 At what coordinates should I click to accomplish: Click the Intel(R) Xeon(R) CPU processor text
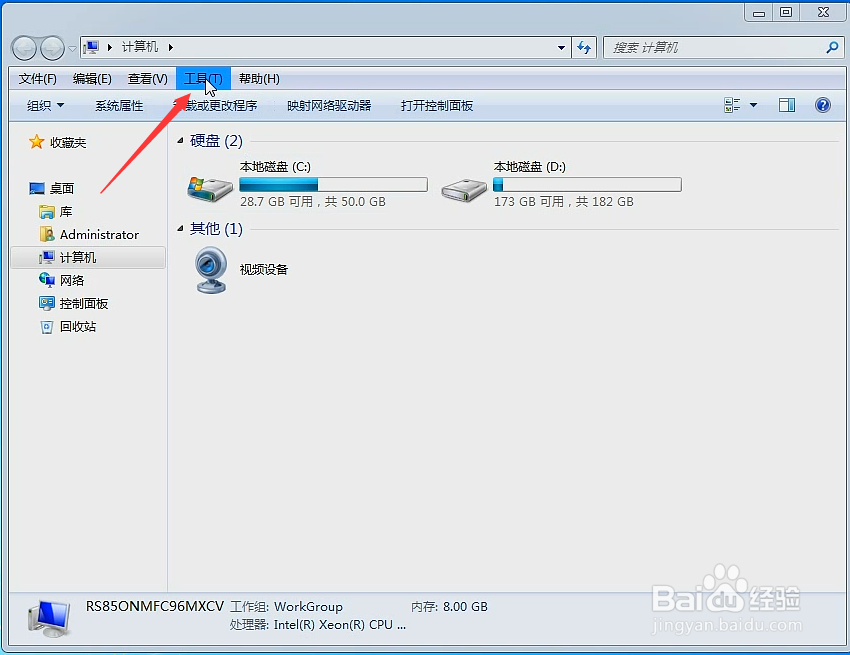[340, 625]
